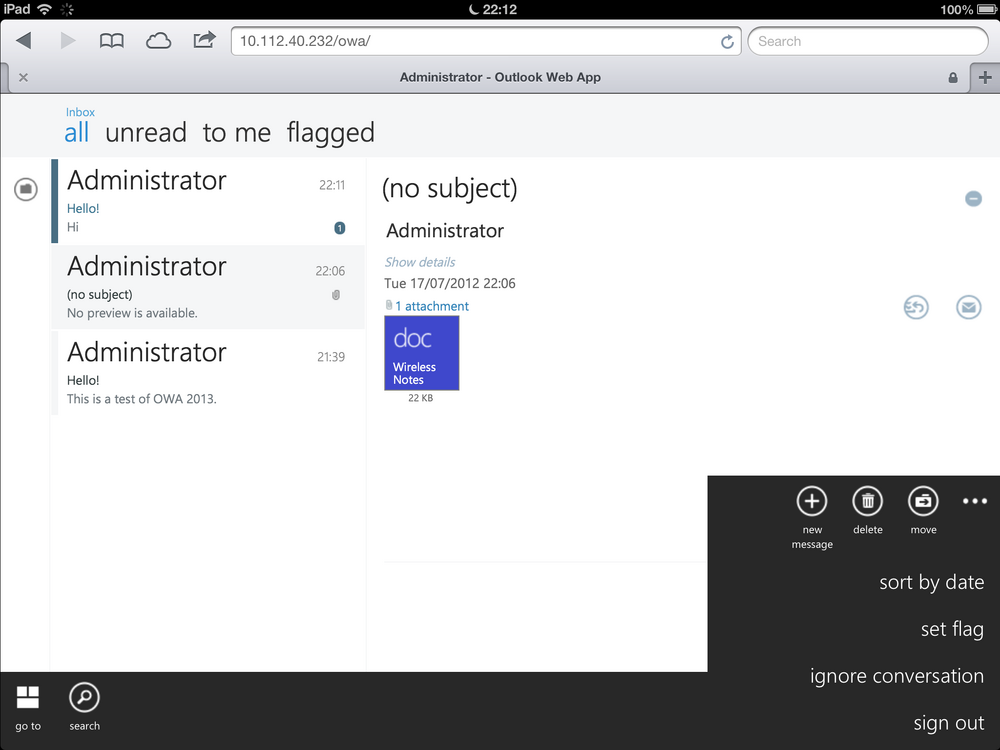1000x750 pixels.
Task: Click the date Tue 17/07/2012 22:06
Action: coord(450,283)
